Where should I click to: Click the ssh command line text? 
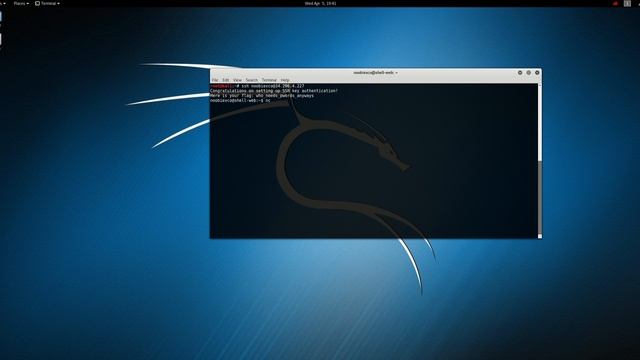[x=257, y=86]
